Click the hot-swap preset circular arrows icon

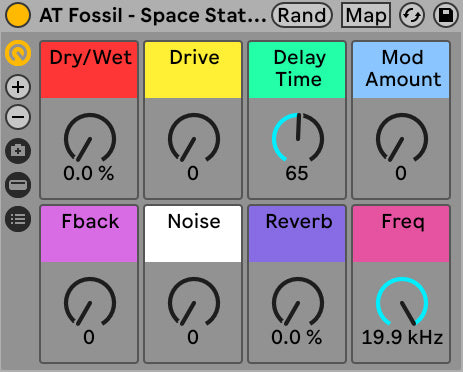pyautogui.click(x=412, y=15)
